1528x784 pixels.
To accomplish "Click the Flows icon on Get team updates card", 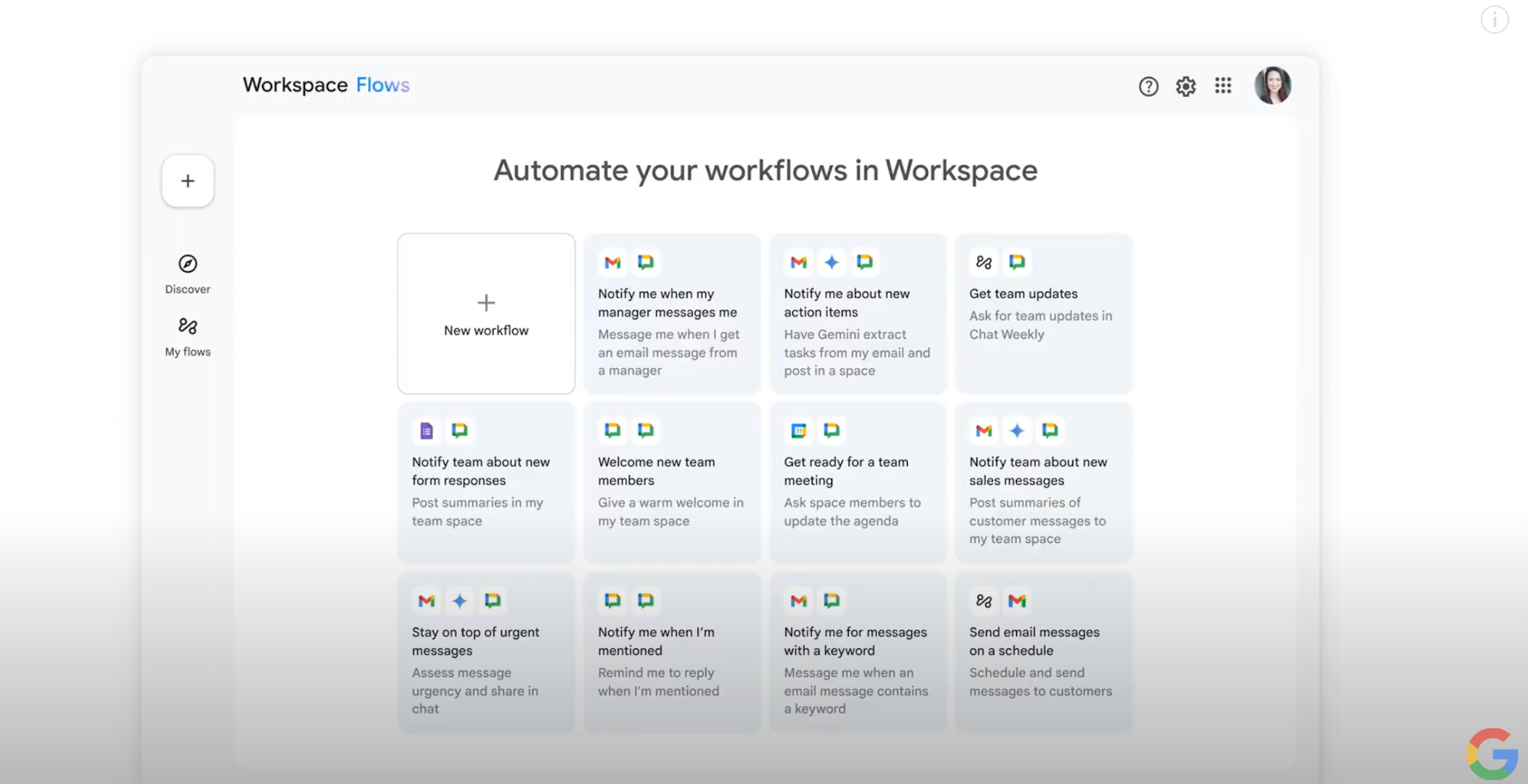I will pos(983,262).
